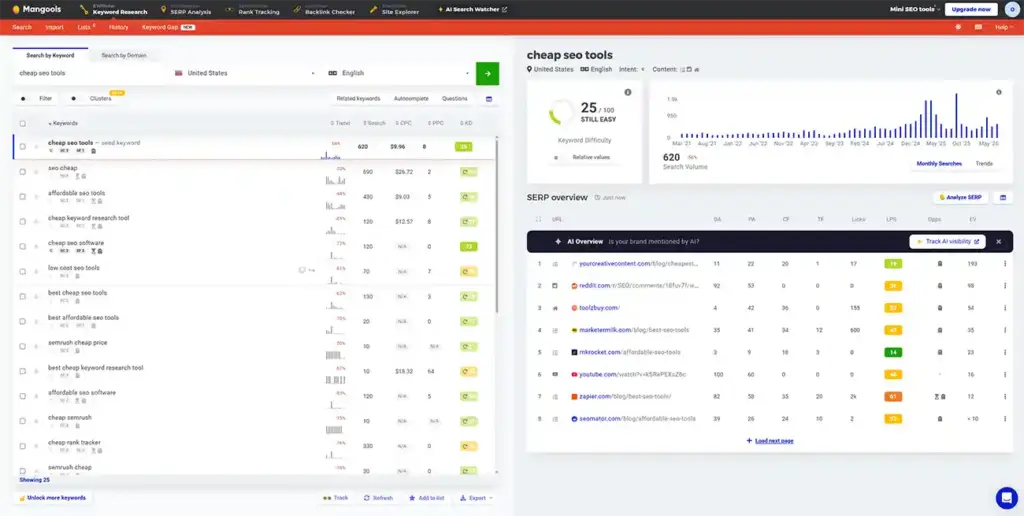Click the Upgrade now button

(x=971, y=10)
